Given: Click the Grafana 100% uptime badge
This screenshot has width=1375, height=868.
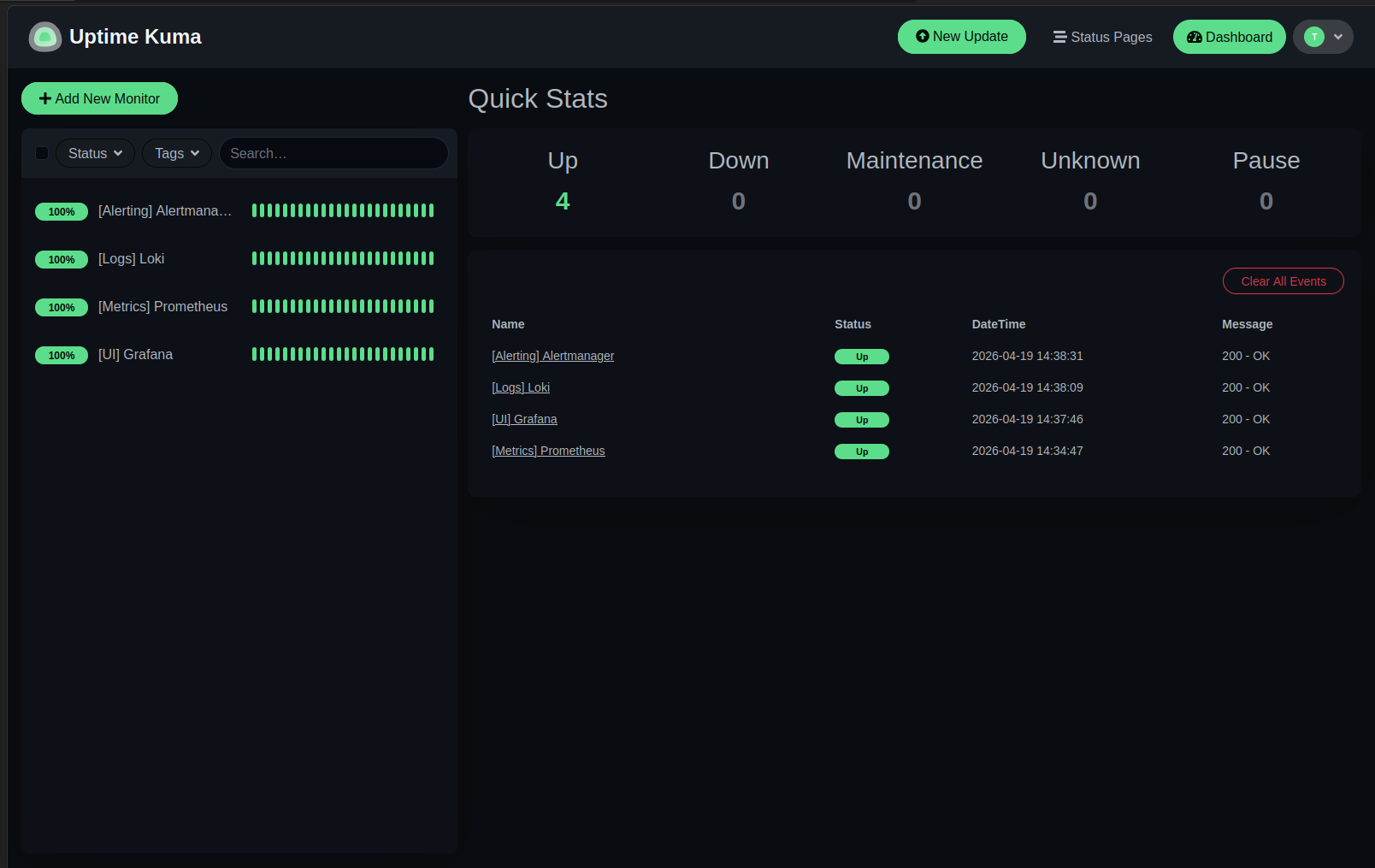Looking at the screenshot, I should pos(62,355).
